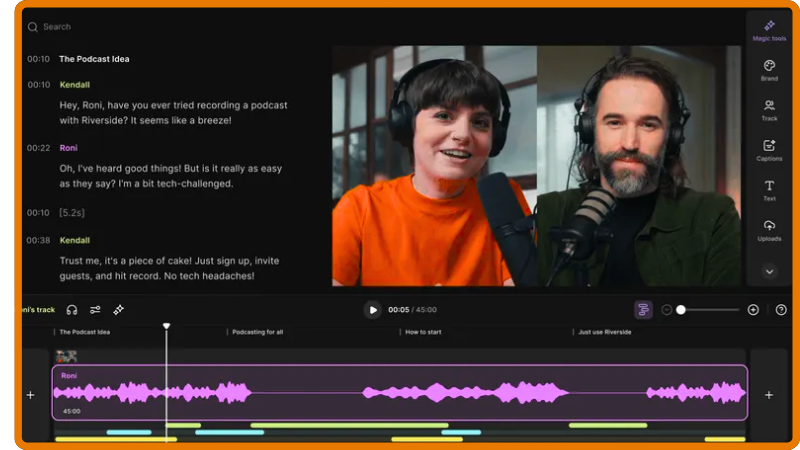Open the Magic tools panel
Image resolution: width=800 pixels, height=450 pixels.
[x=769, y=30]
